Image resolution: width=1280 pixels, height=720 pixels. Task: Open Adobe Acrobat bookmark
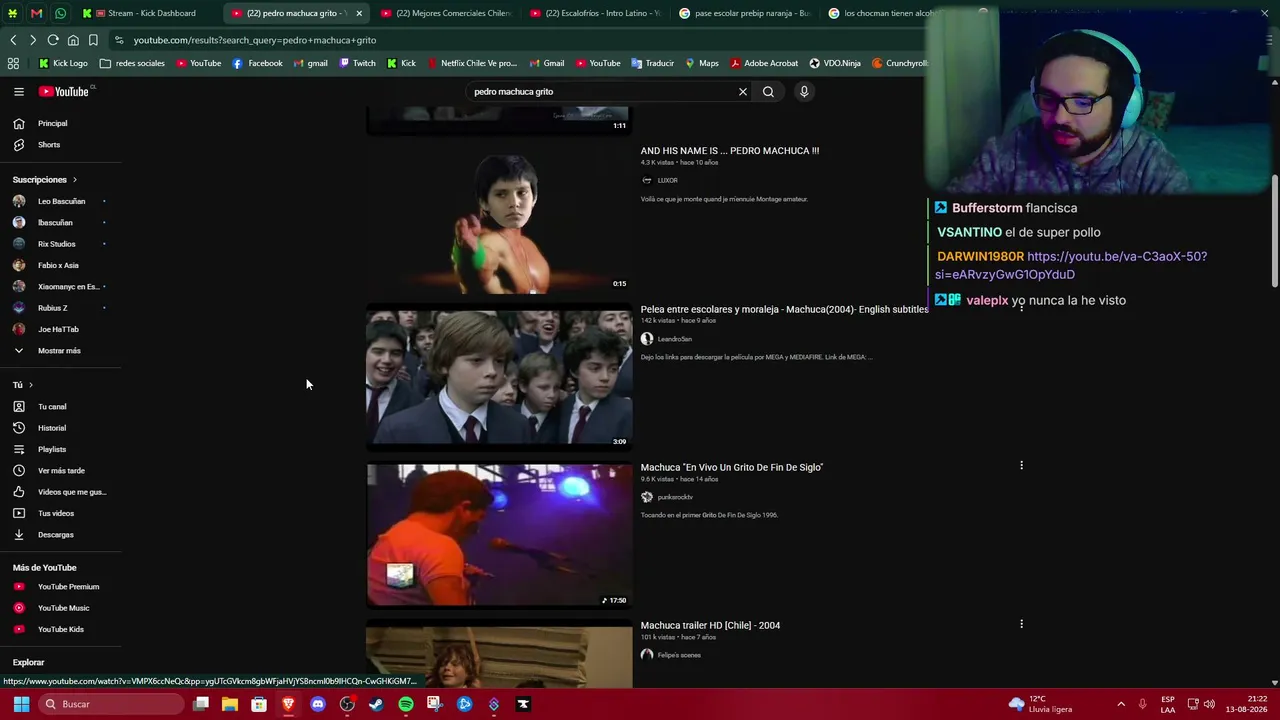(x=764, y=63)
